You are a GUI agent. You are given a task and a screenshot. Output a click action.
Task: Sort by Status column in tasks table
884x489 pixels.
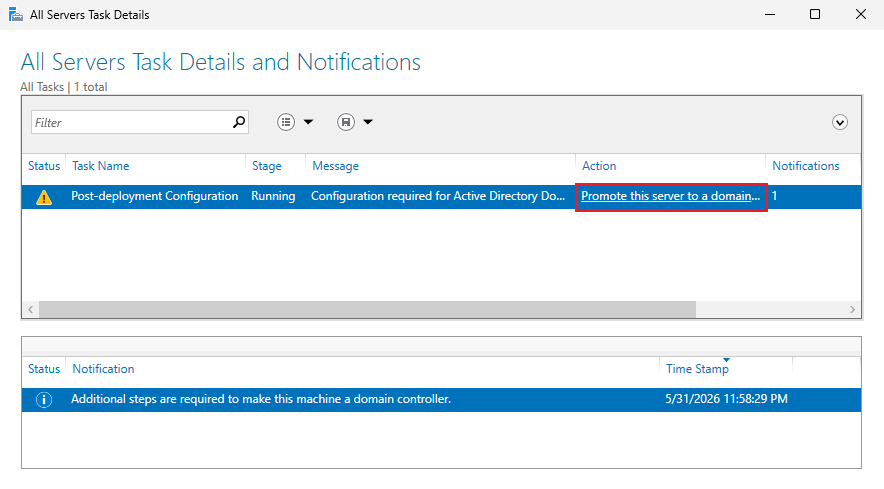pyautogui.click(x=44, y=166)
